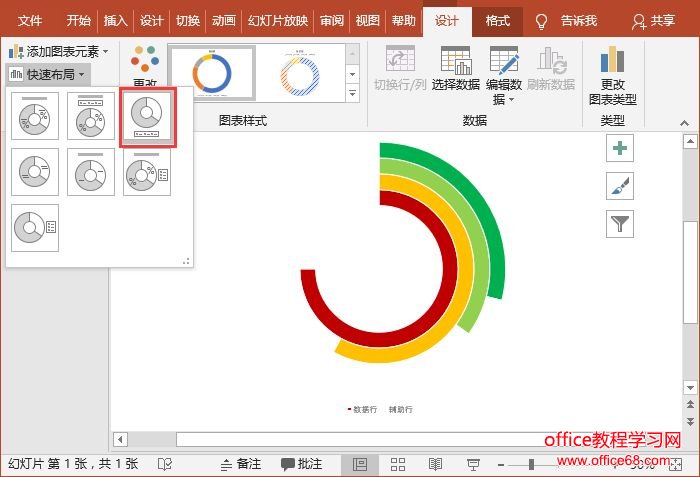
Task: Open the 幻灯片放映 tab
Action: pyautogui.click(x=278, y=21)
